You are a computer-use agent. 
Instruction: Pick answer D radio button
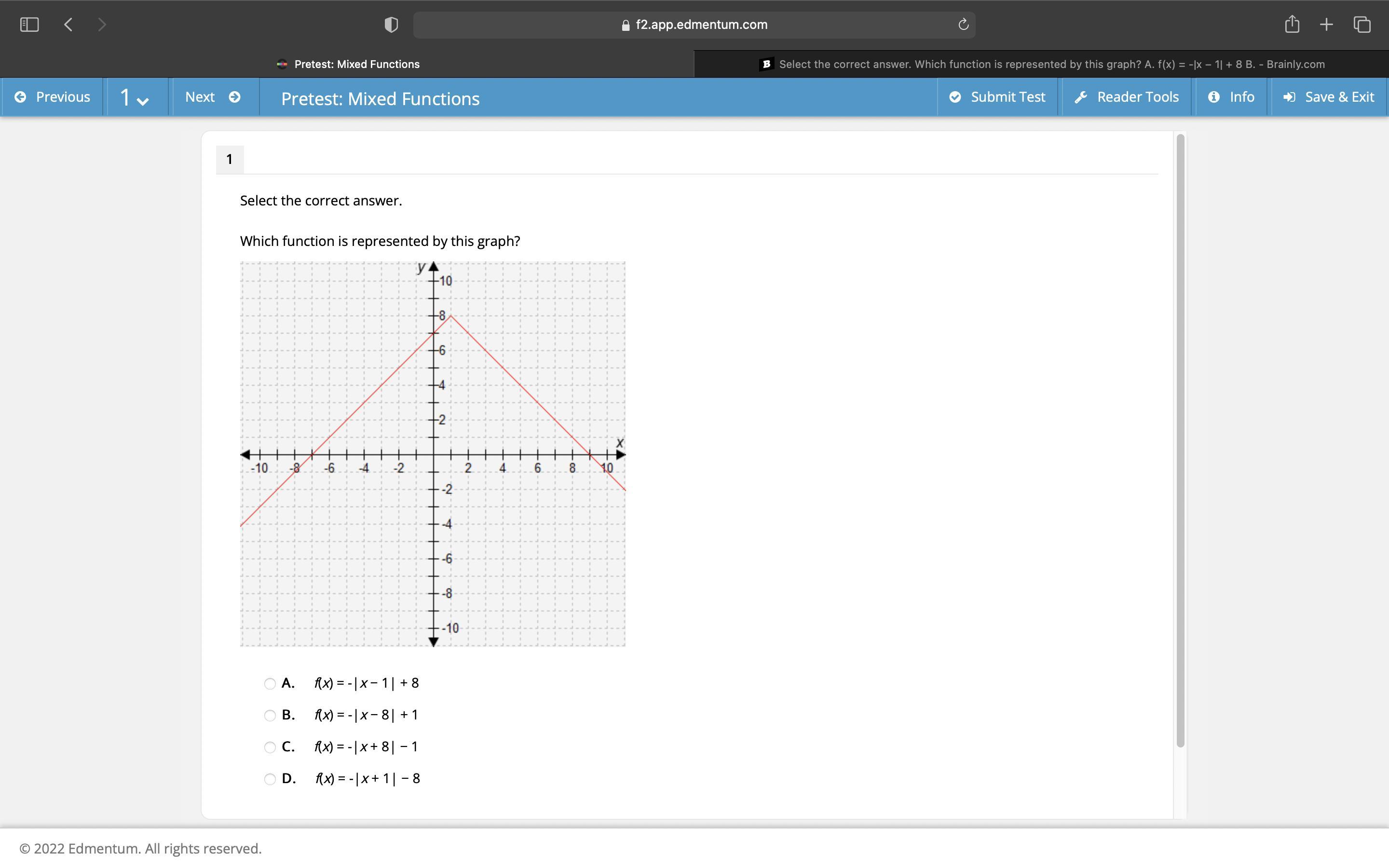tap(270, 779)
